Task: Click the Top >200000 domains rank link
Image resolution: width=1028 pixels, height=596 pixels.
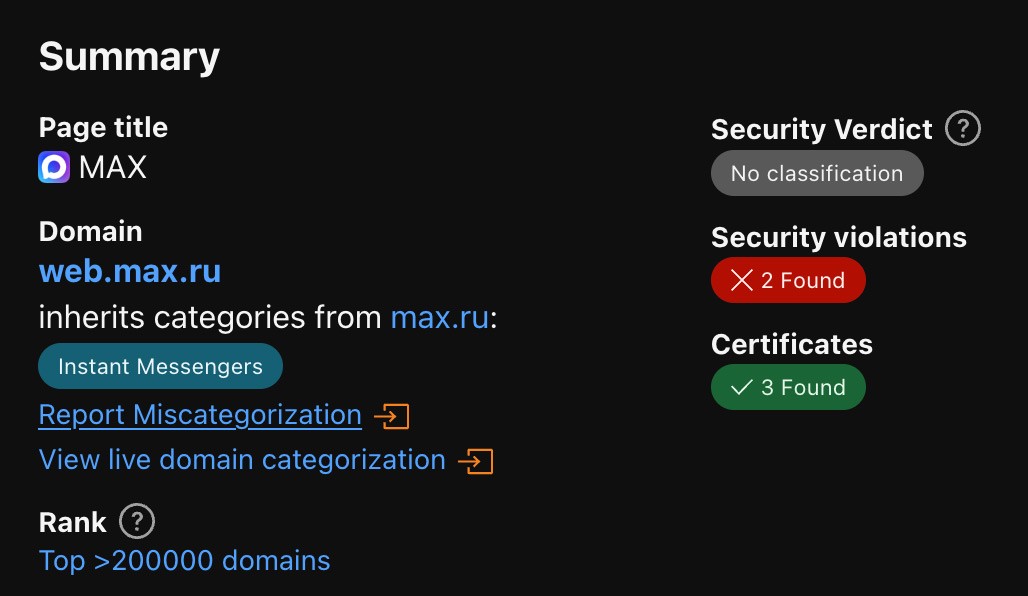Action: pos(184,561)
